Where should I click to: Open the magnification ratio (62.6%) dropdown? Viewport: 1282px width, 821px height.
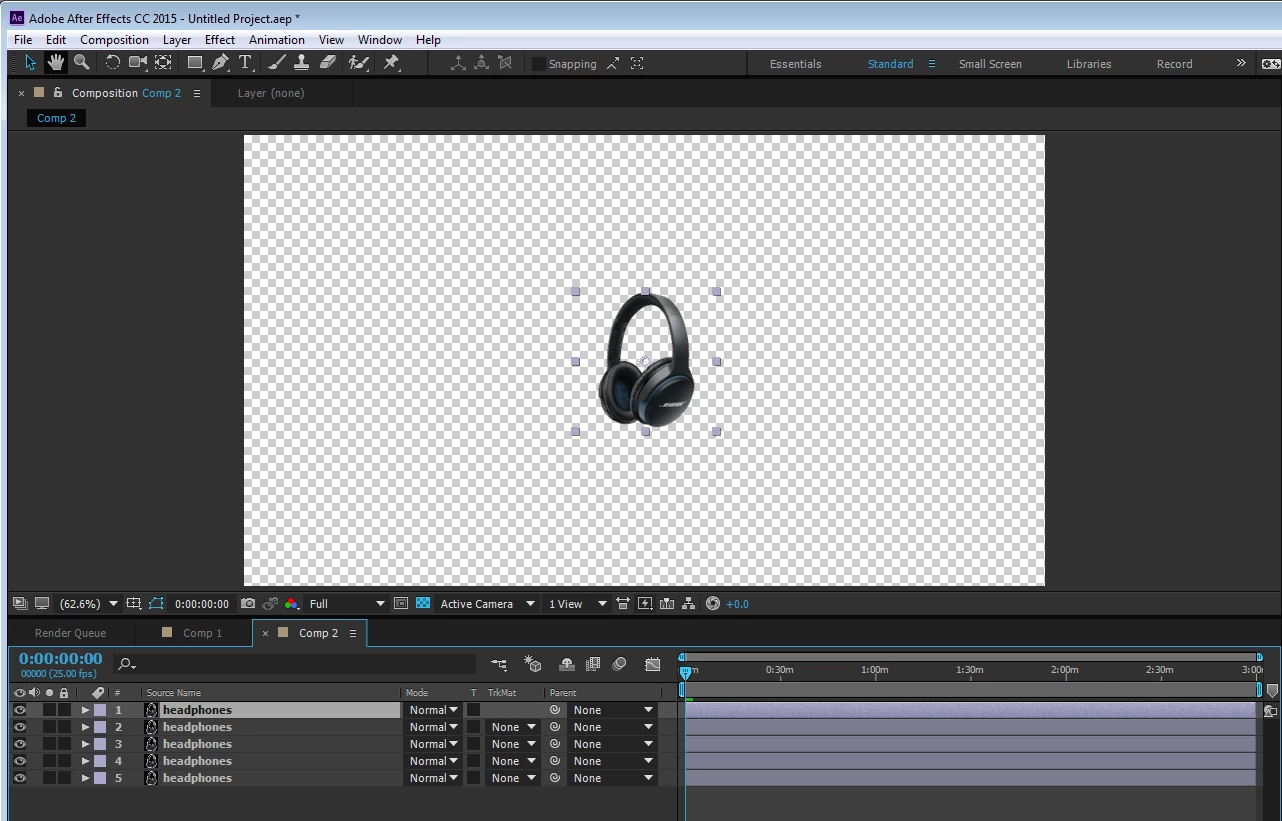coord(89,604)
